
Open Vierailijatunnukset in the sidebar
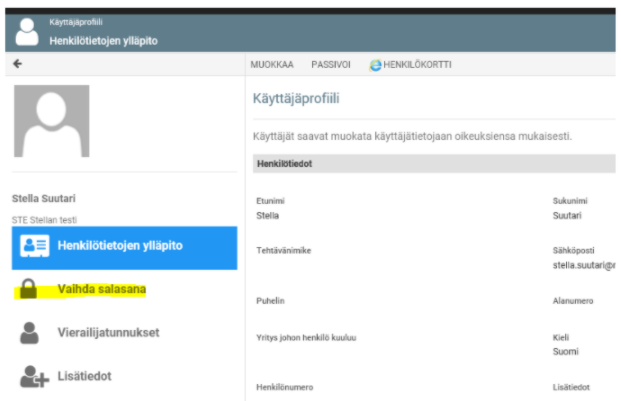point(108,333)
